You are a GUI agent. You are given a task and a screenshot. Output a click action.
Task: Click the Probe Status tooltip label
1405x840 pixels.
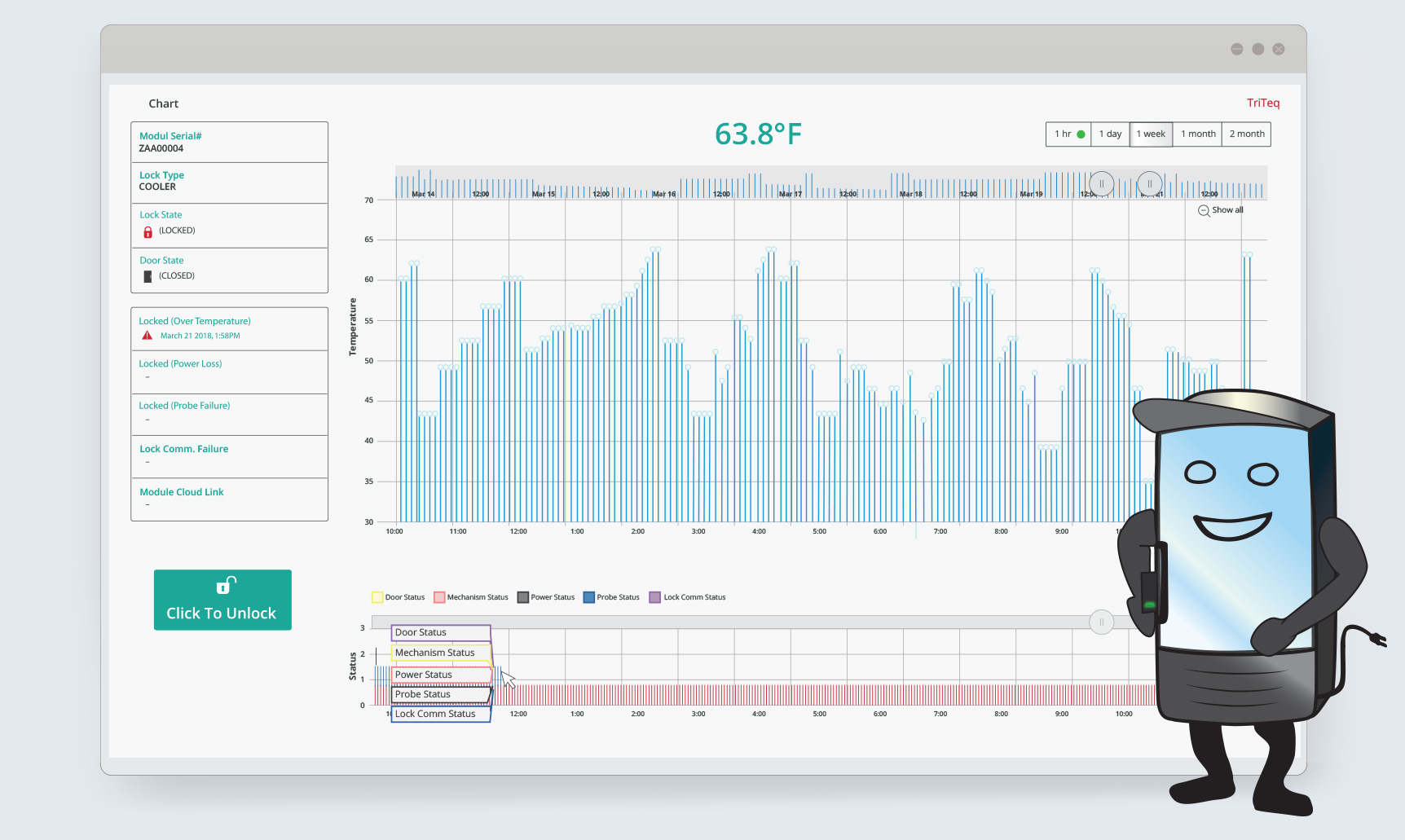[x=441, y=694]
